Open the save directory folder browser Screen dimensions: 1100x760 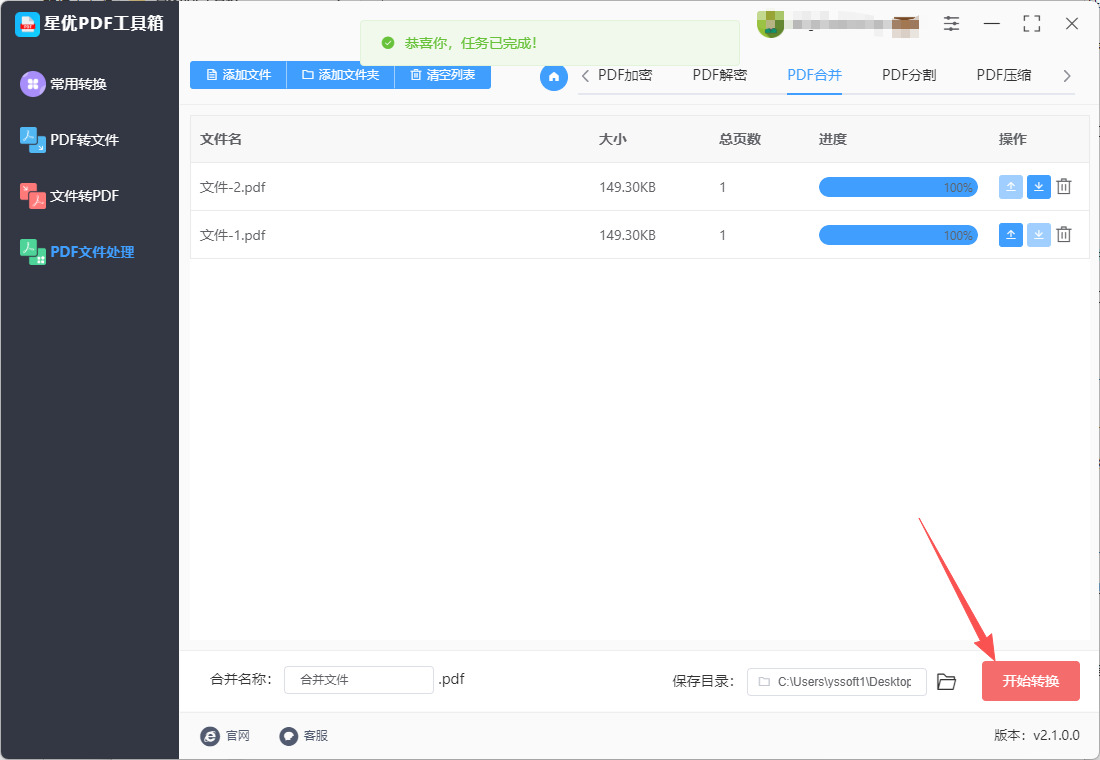[x=946, y=681]
